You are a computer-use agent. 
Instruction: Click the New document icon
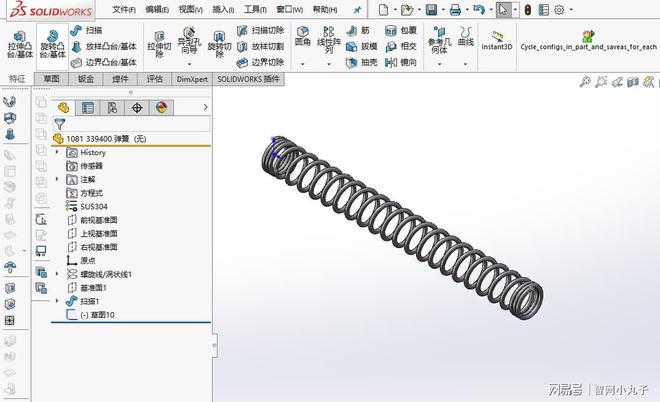pos(383,9)
